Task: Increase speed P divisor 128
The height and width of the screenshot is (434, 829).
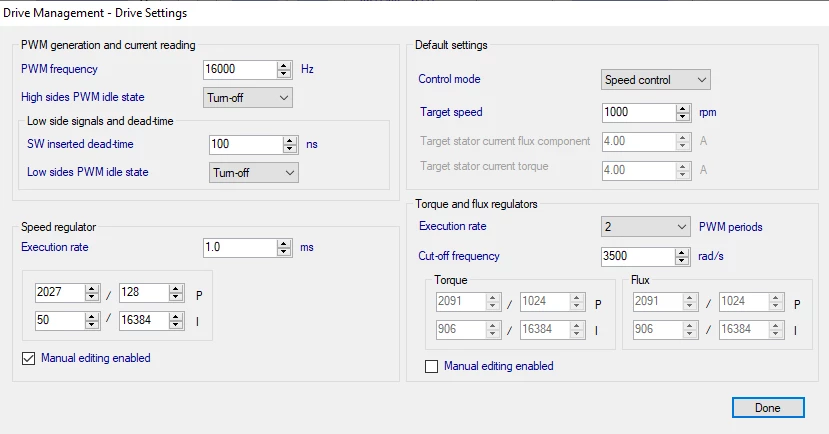Action: click(x=176, y=289)
